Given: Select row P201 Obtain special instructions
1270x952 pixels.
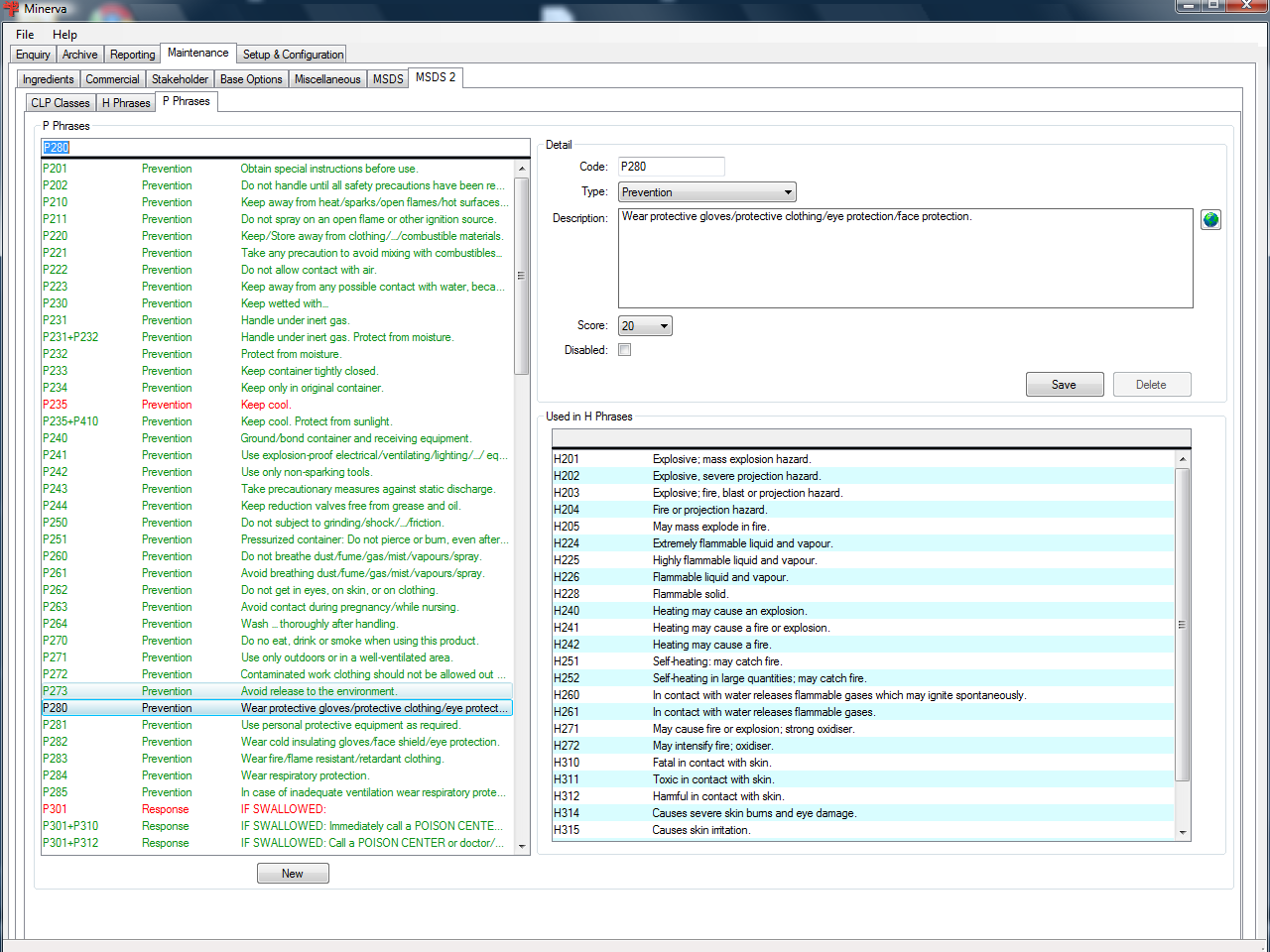Looking at the screenshot, I should click(x=276, y=169).
